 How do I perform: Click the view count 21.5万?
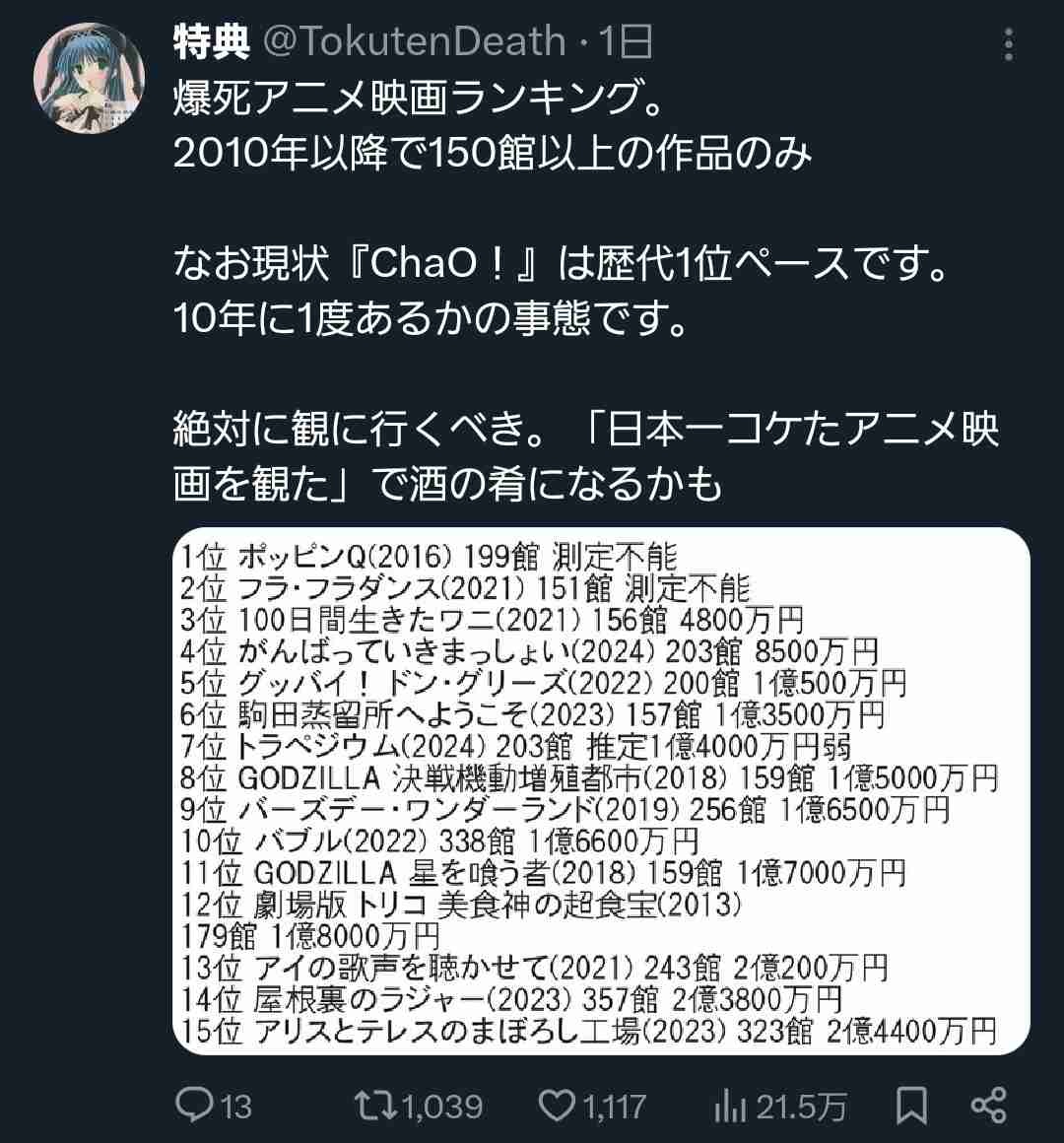[802, 1107]
